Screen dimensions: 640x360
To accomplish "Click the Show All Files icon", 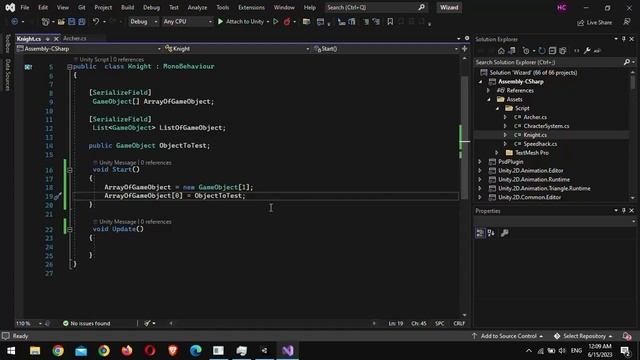I will (563, 51).
